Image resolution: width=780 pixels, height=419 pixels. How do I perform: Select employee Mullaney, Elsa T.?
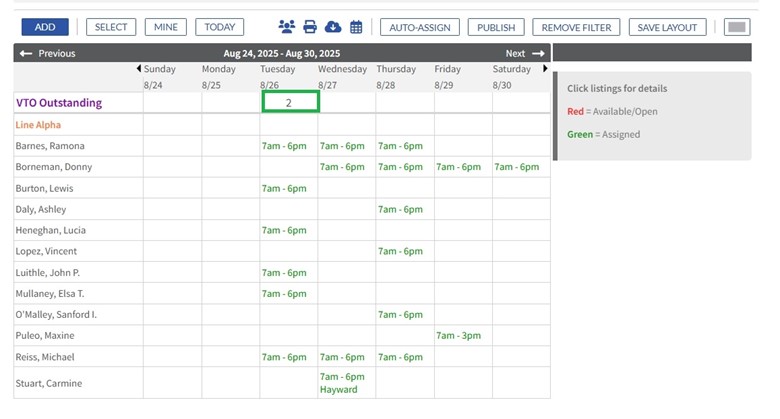tap(50, 294)
